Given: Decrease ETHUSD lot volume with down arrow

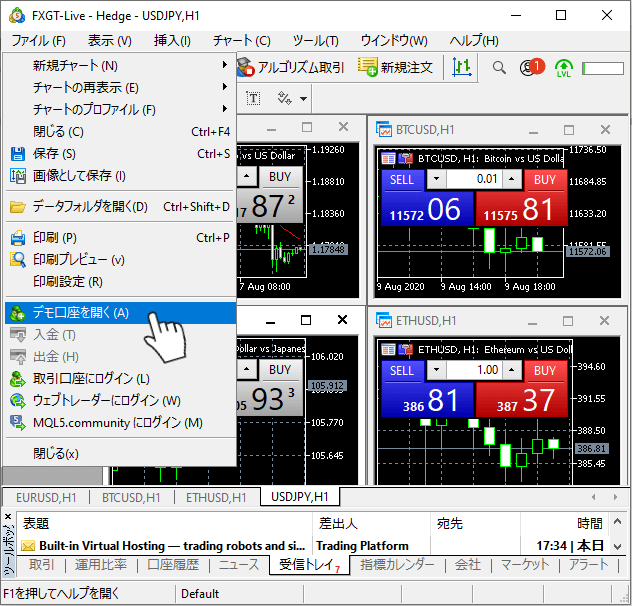Looking at the screenshot, I should pyautogui.click(x=437, y=370).
